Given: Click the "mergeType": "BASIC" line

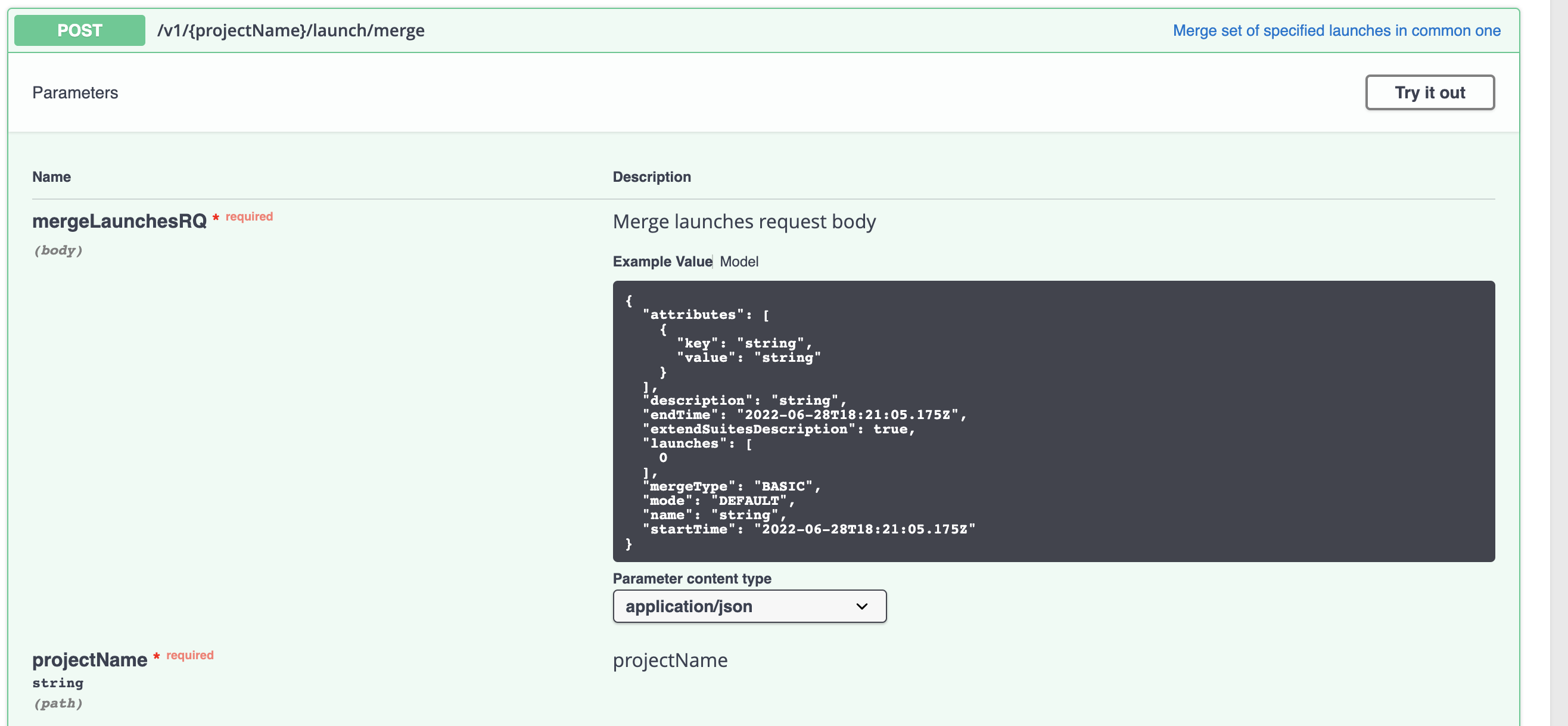Looking at the screenshot, I should click(732, 486).
